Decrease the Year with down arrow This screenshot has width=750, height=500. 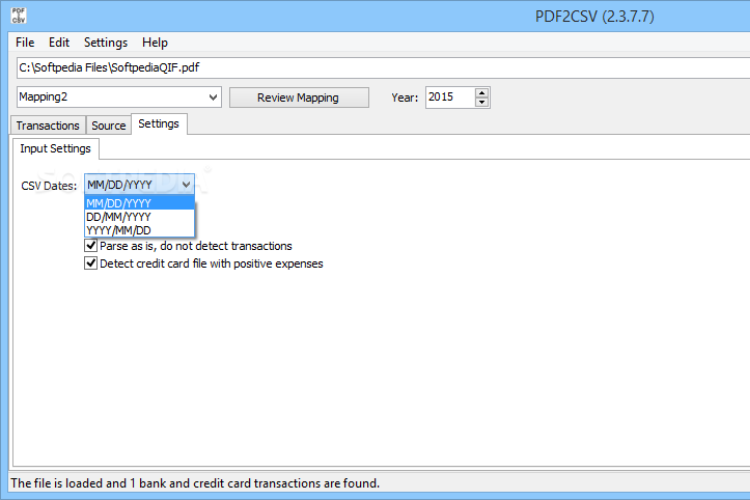click(482, 102)
